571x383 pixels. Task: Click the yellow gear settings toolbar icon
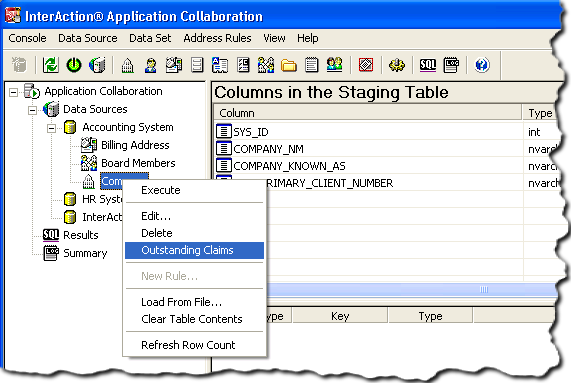click(x=397, y=66)
